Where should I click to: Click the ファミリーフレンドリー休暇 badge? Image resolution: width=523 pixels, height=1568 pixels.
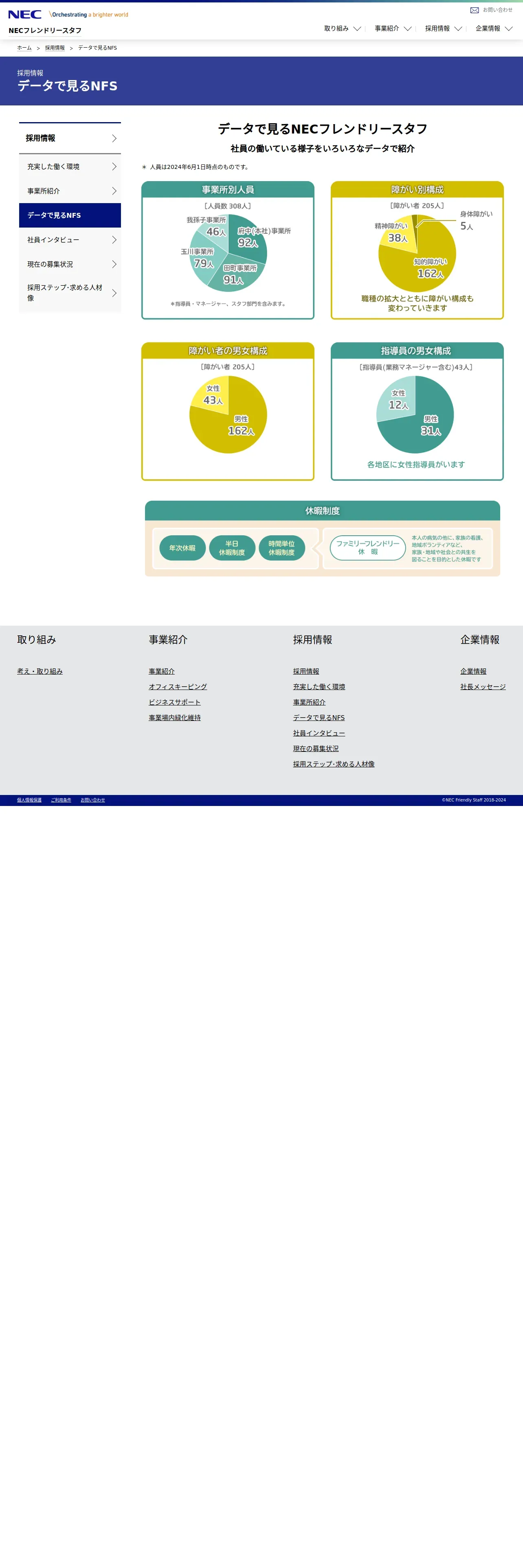pos(368,548)
